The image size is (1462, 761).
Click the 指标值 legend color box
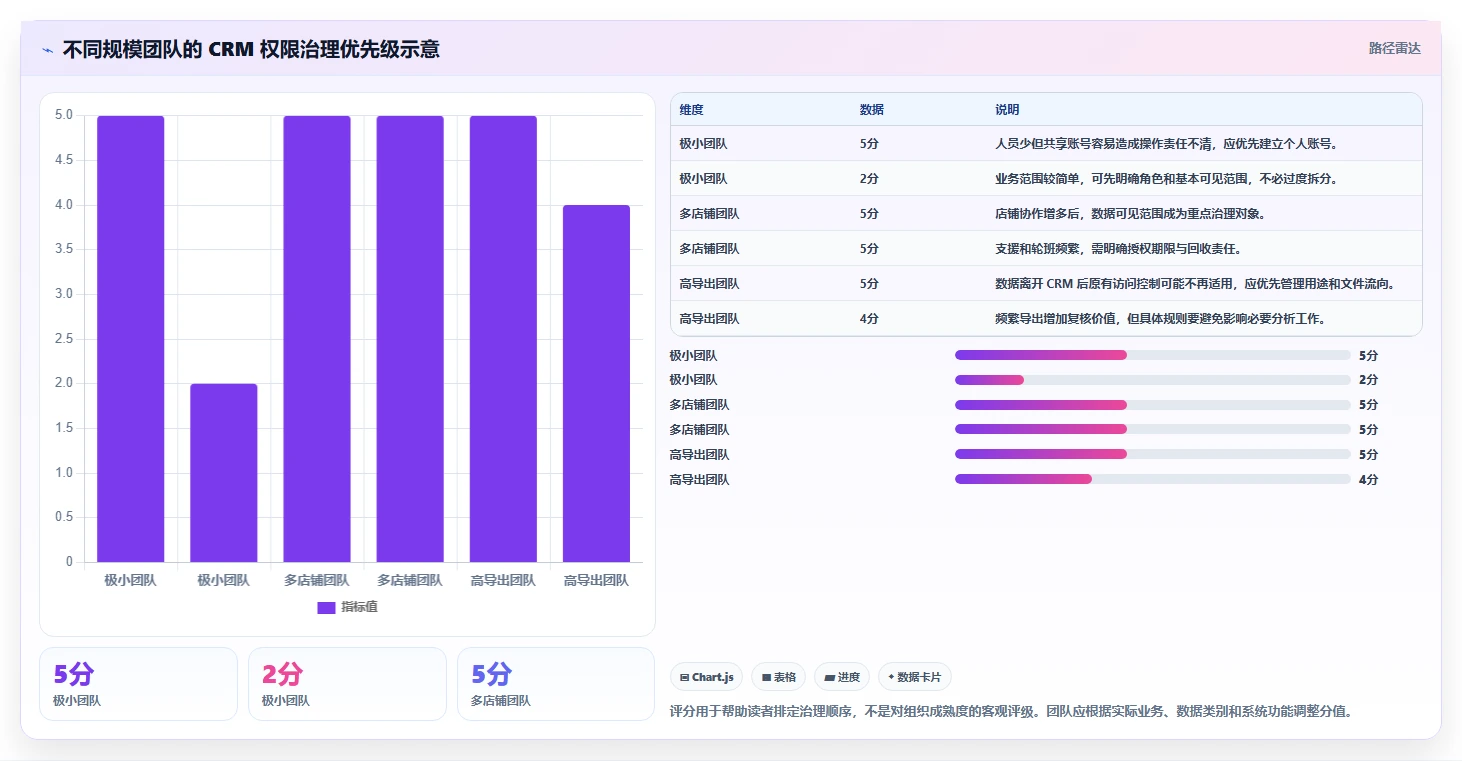pyautogui.click(x=326, y=607)
